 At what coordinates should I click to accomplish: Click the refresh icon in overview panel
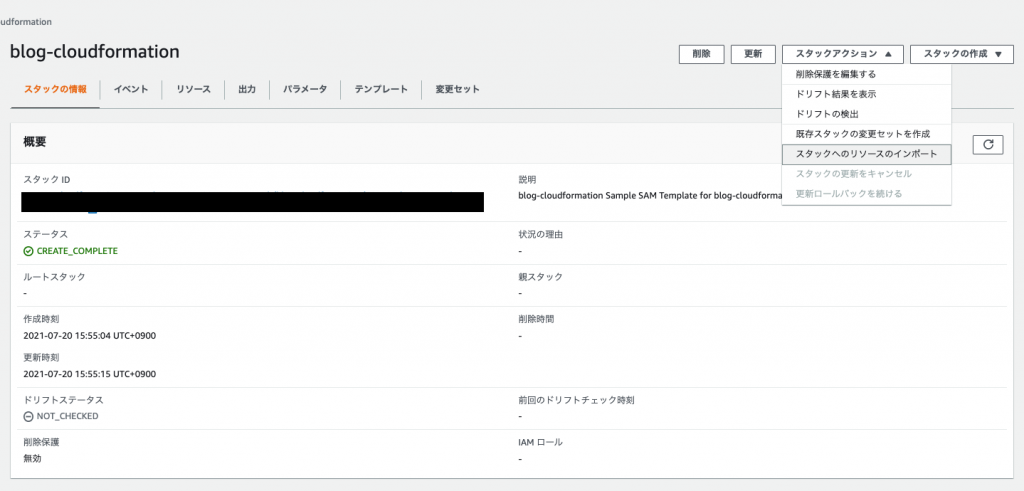click(x=987, y=145)
